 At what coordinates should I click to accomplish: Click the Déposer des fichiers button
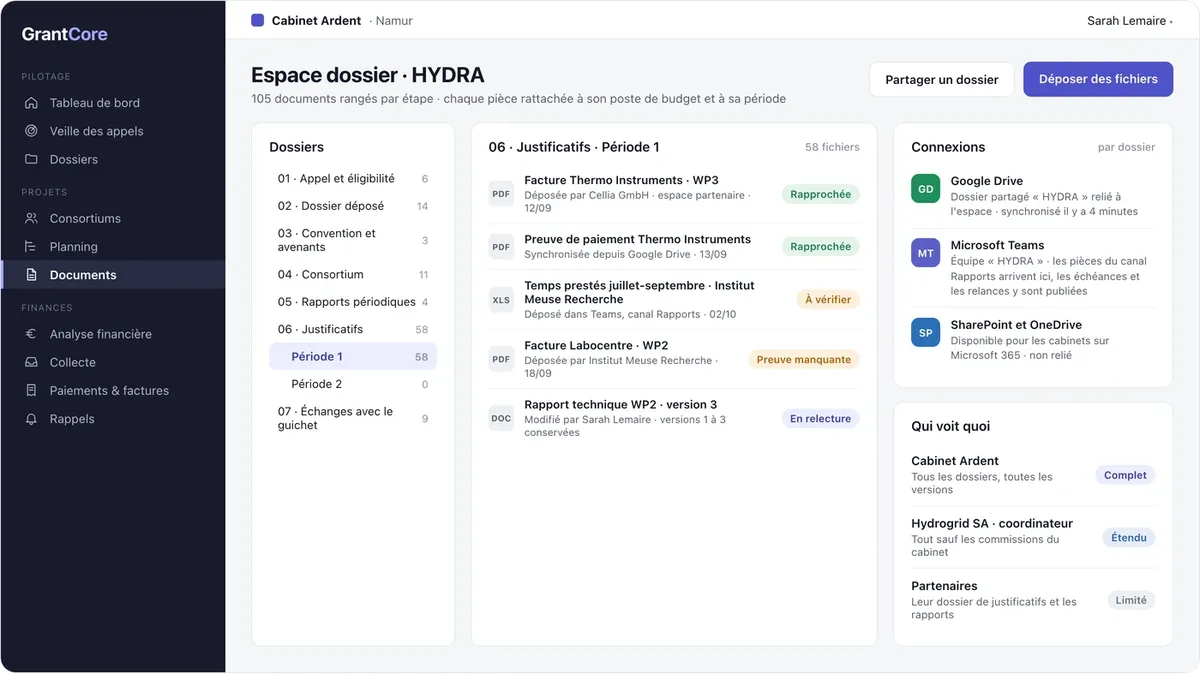point(1098,79)
